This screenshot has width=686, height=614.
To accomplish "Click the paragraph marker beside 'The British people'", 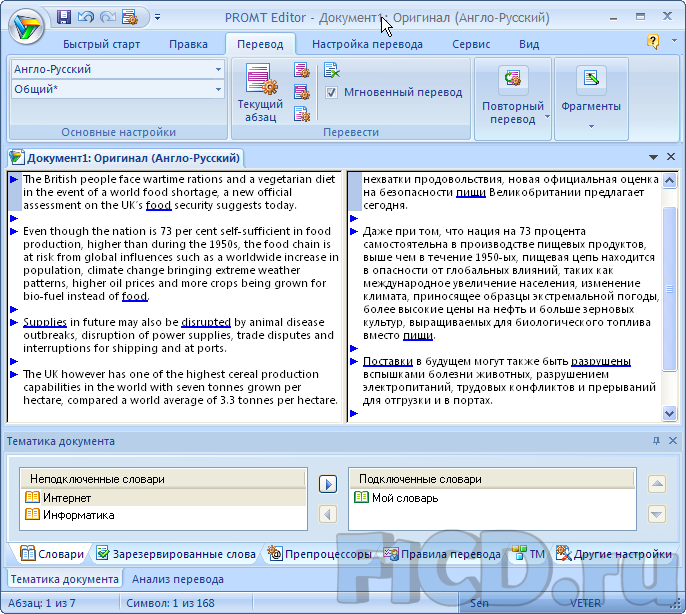I will click(14, 179).
